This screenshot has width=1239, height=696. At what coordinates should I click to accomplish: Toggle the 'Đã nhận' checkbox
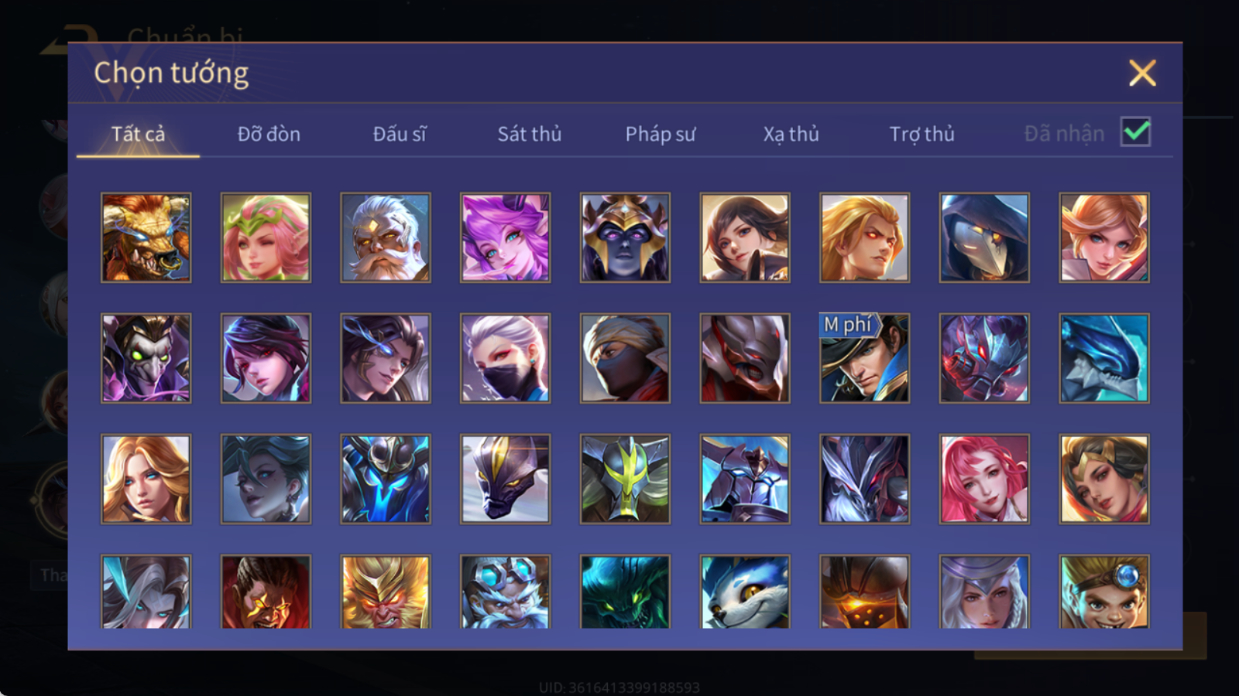coord(1135,132)
